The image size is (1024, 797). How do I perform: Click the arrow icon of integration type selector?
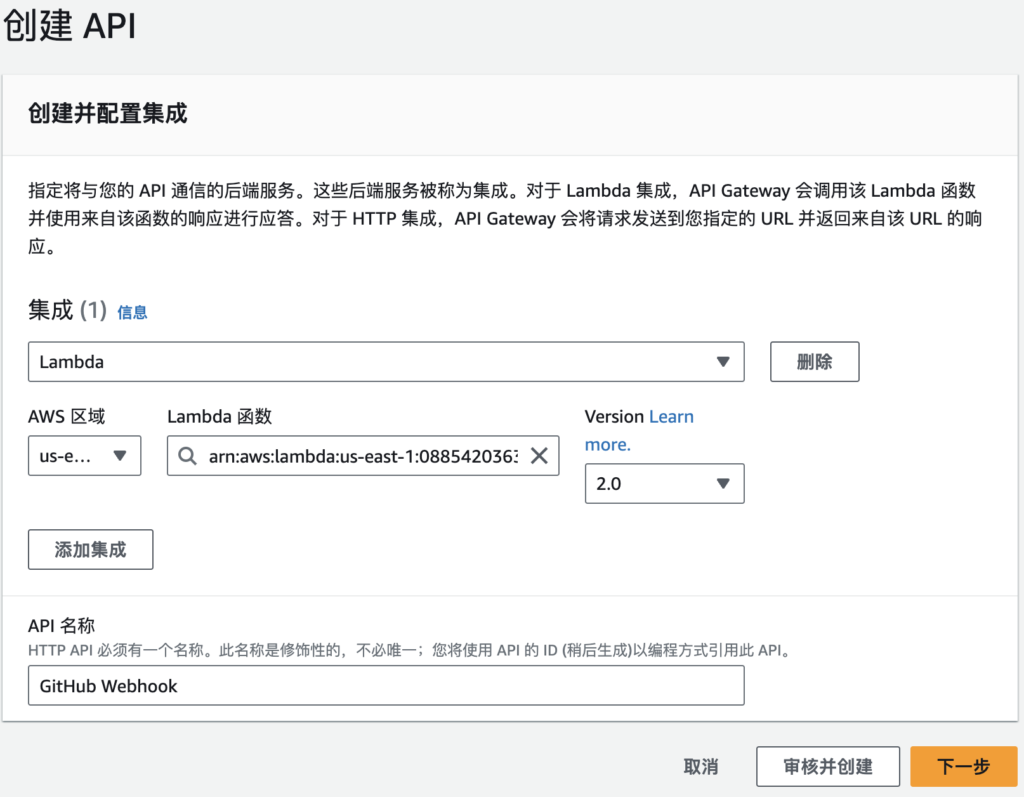(x=723, y=362)
